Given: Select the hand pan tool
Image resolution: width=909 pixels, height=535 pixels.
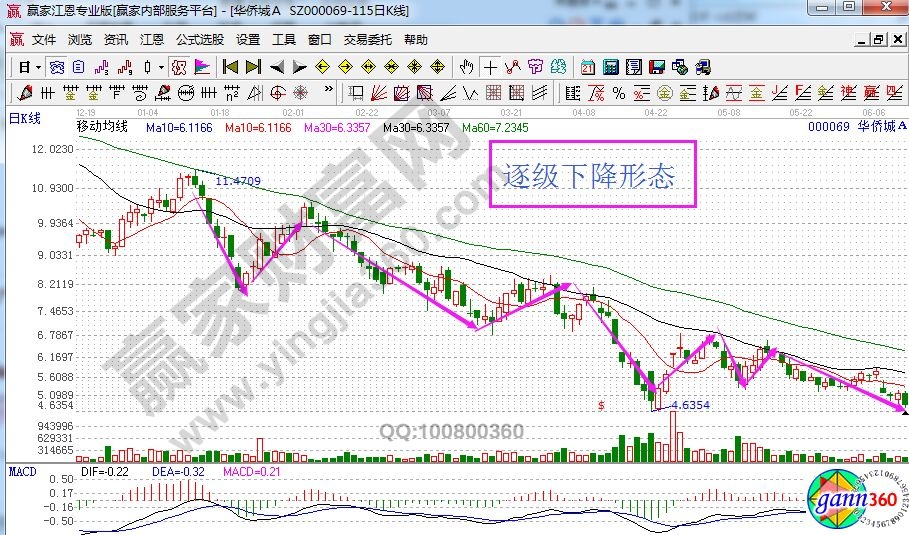Looking at the screenshot, I should point(467,68).
